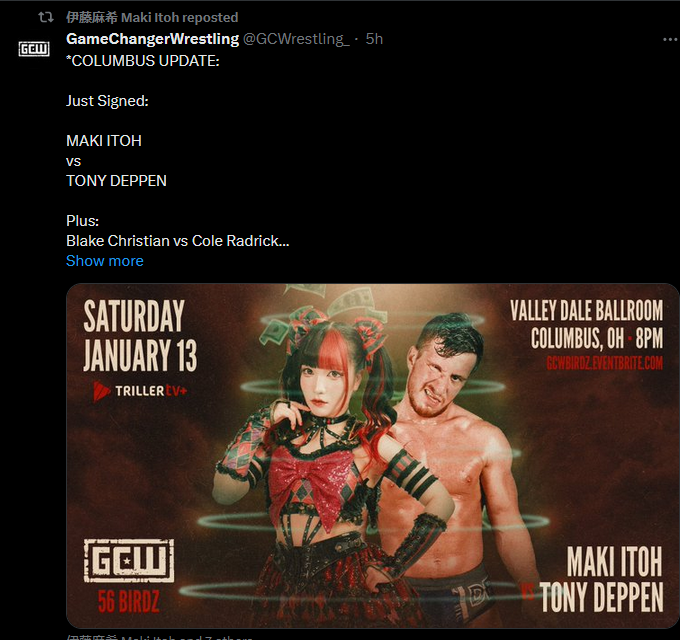
Task: Click the GCWBIRDZ.EVENTBRITE.COM text on poster
Action: pos(605,362)
